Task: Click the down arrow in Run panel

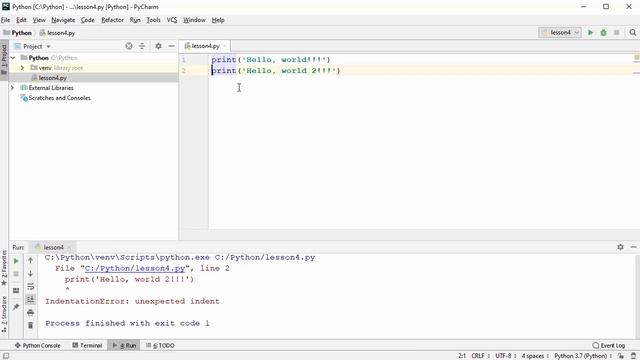Action: click(31, 273)
